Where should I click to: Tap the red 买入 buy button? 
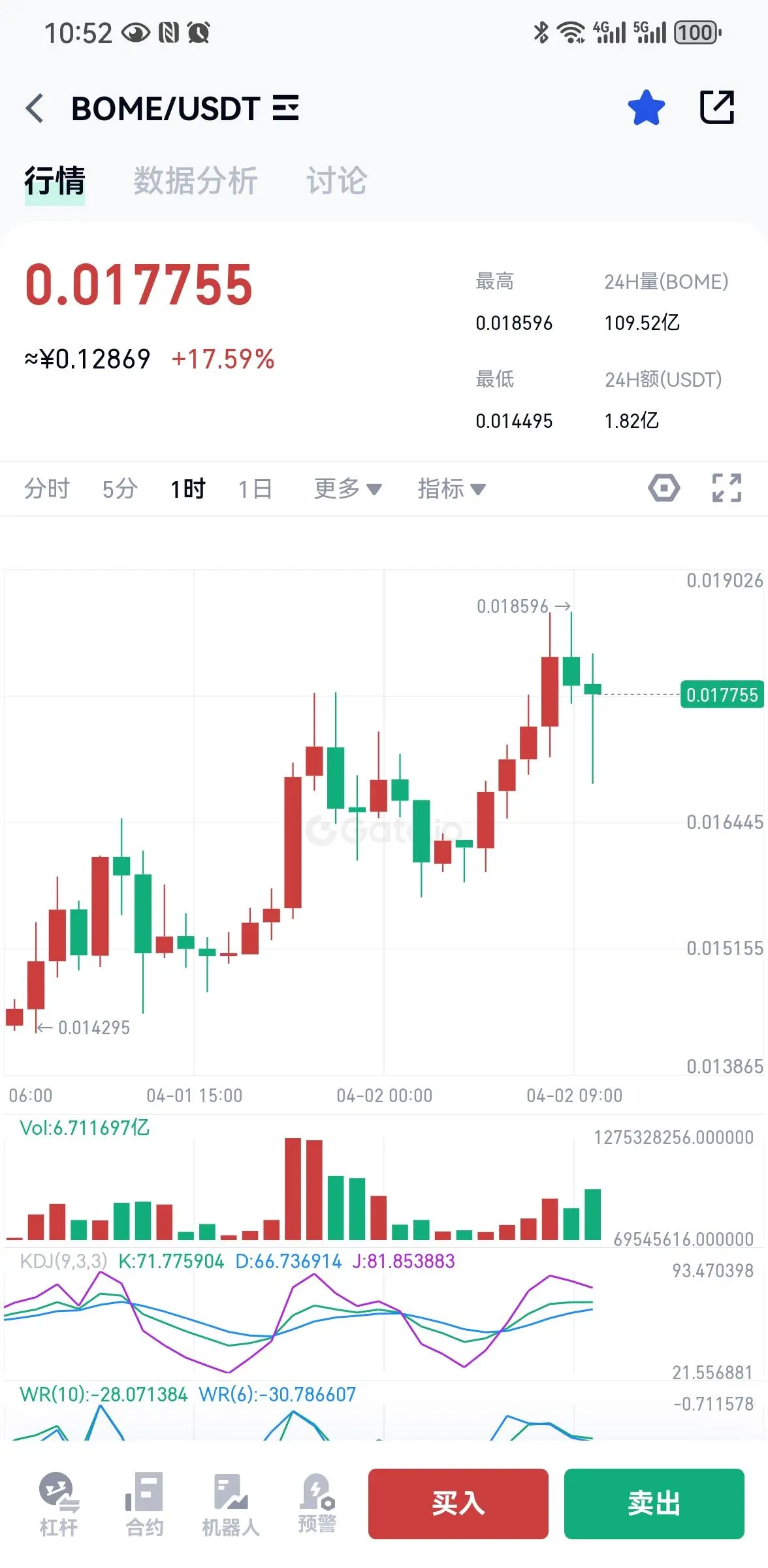(458, 1504)
